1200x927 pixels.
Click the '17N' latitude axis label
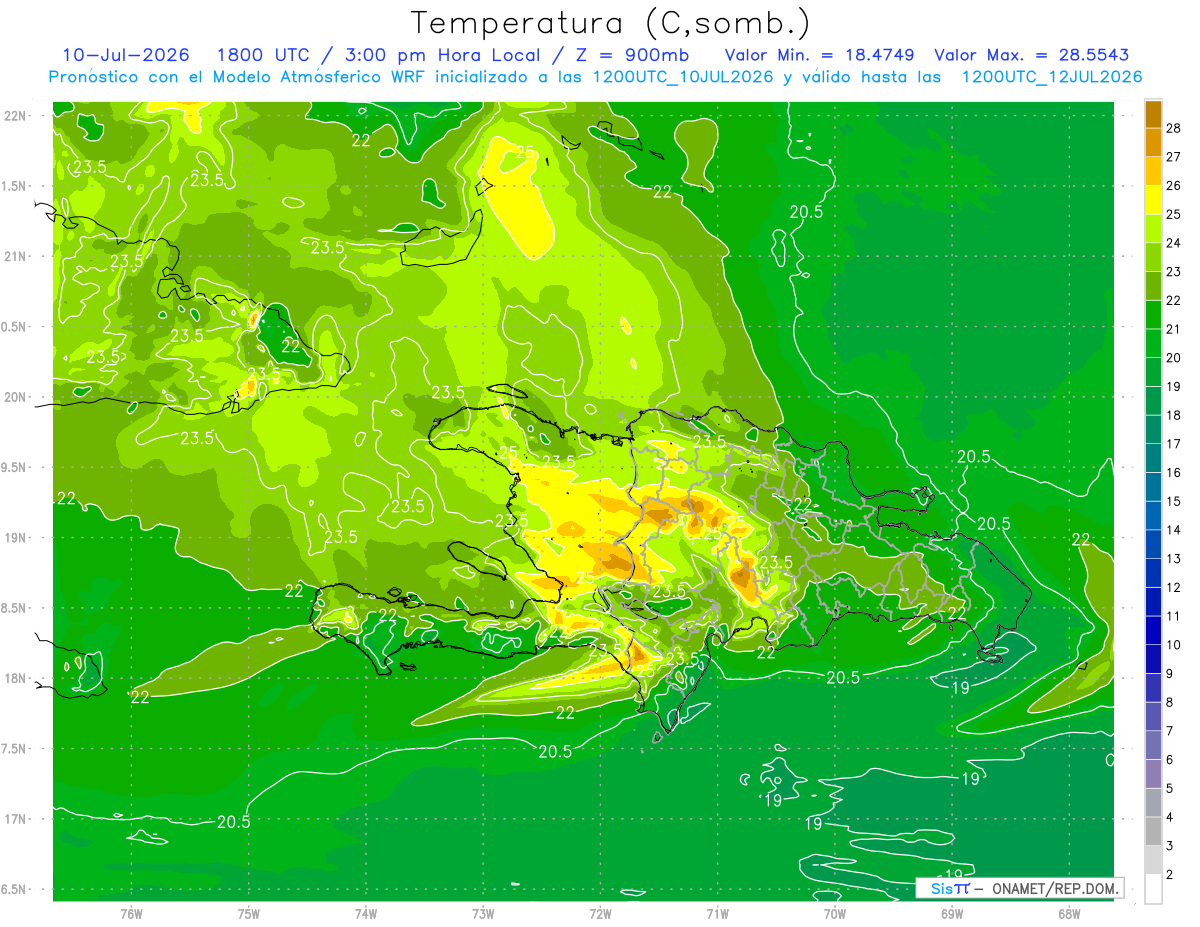point(16,820)
